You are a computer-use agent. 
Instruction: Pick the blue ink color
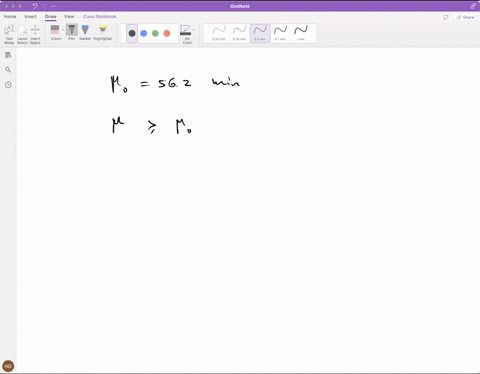[144, 33]
